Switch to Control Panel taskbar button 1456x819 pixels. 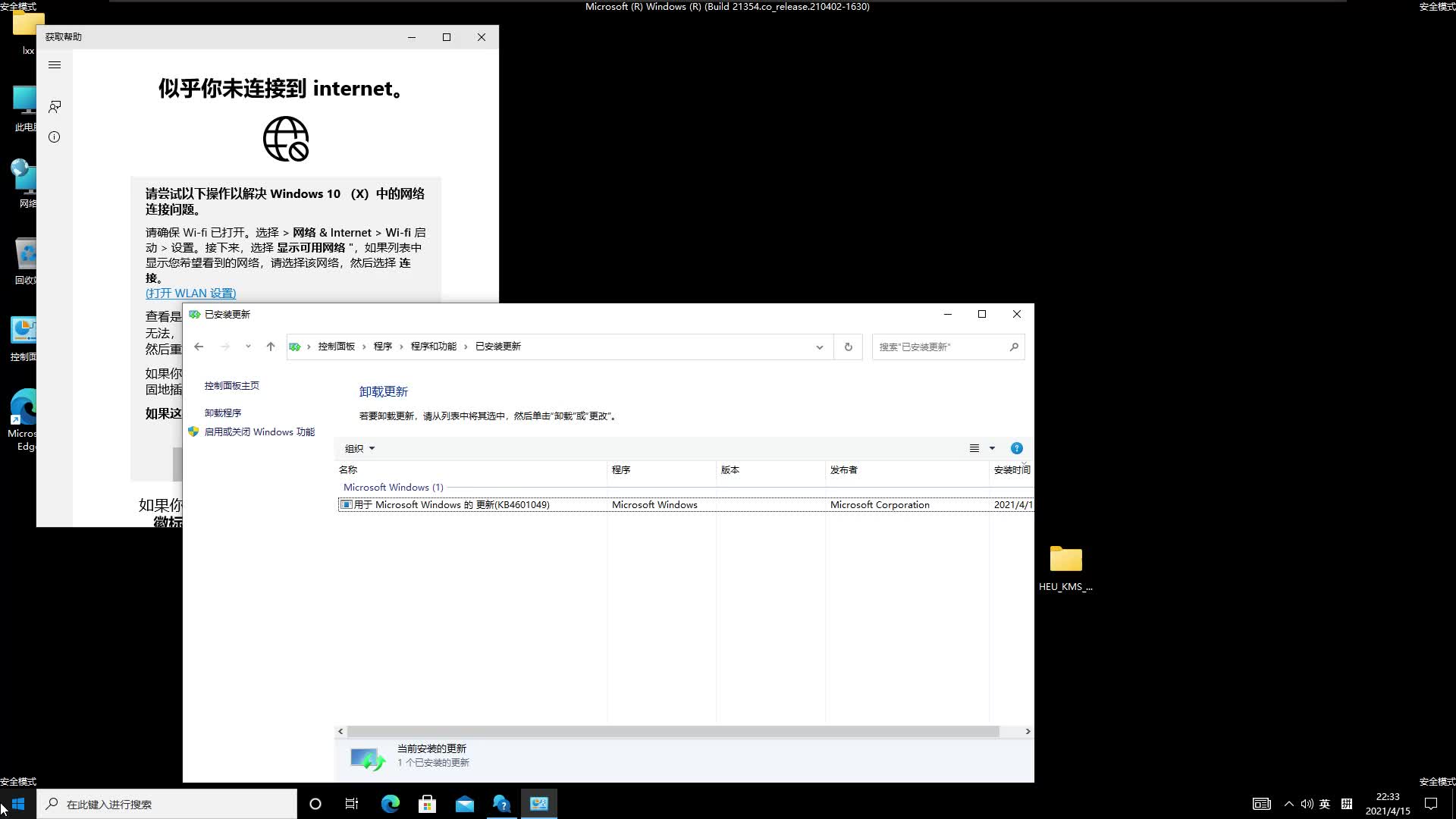click(x=539, y=804)
